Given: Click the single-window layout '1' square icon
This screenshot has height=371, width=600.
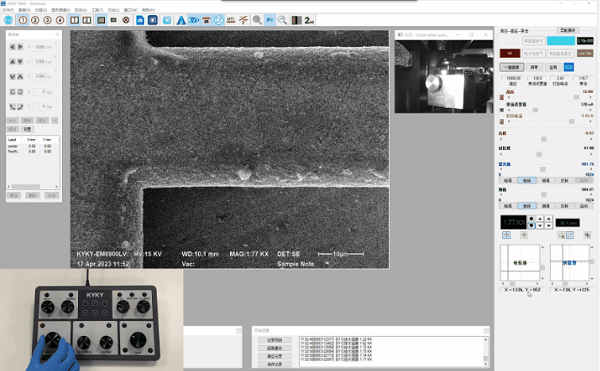Looking at the screenshot, I should (75, 20).
